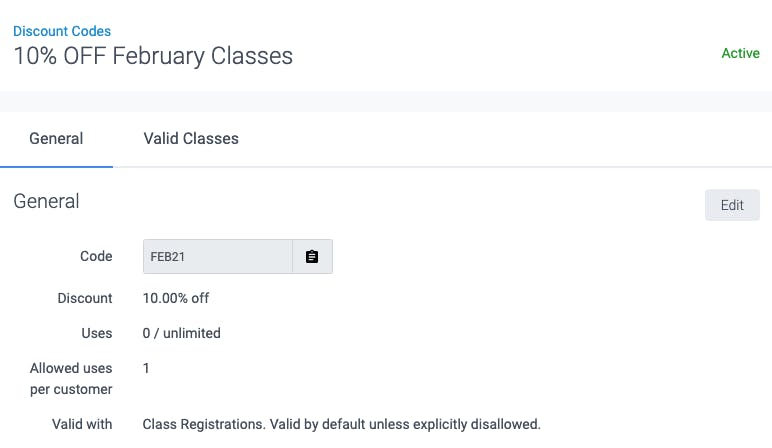Click the Uses field label
The width and height of the screenshot is (772, 448).
click(x=96, y=333)
